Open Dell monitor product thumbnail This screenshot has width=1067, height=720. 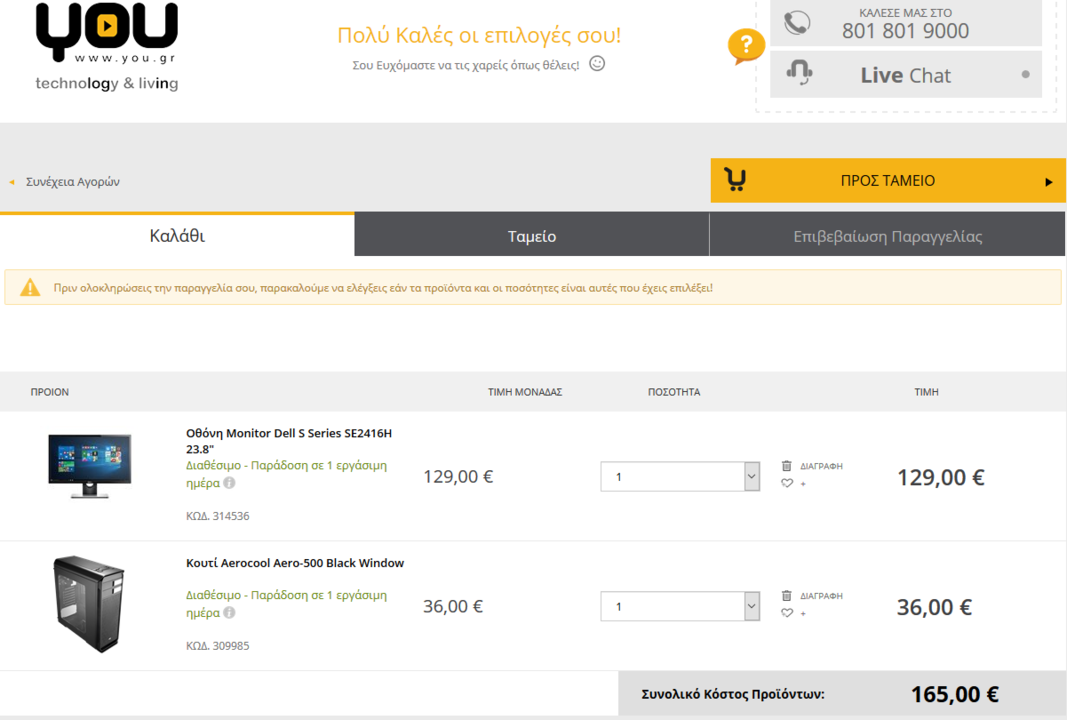[90, 466]
